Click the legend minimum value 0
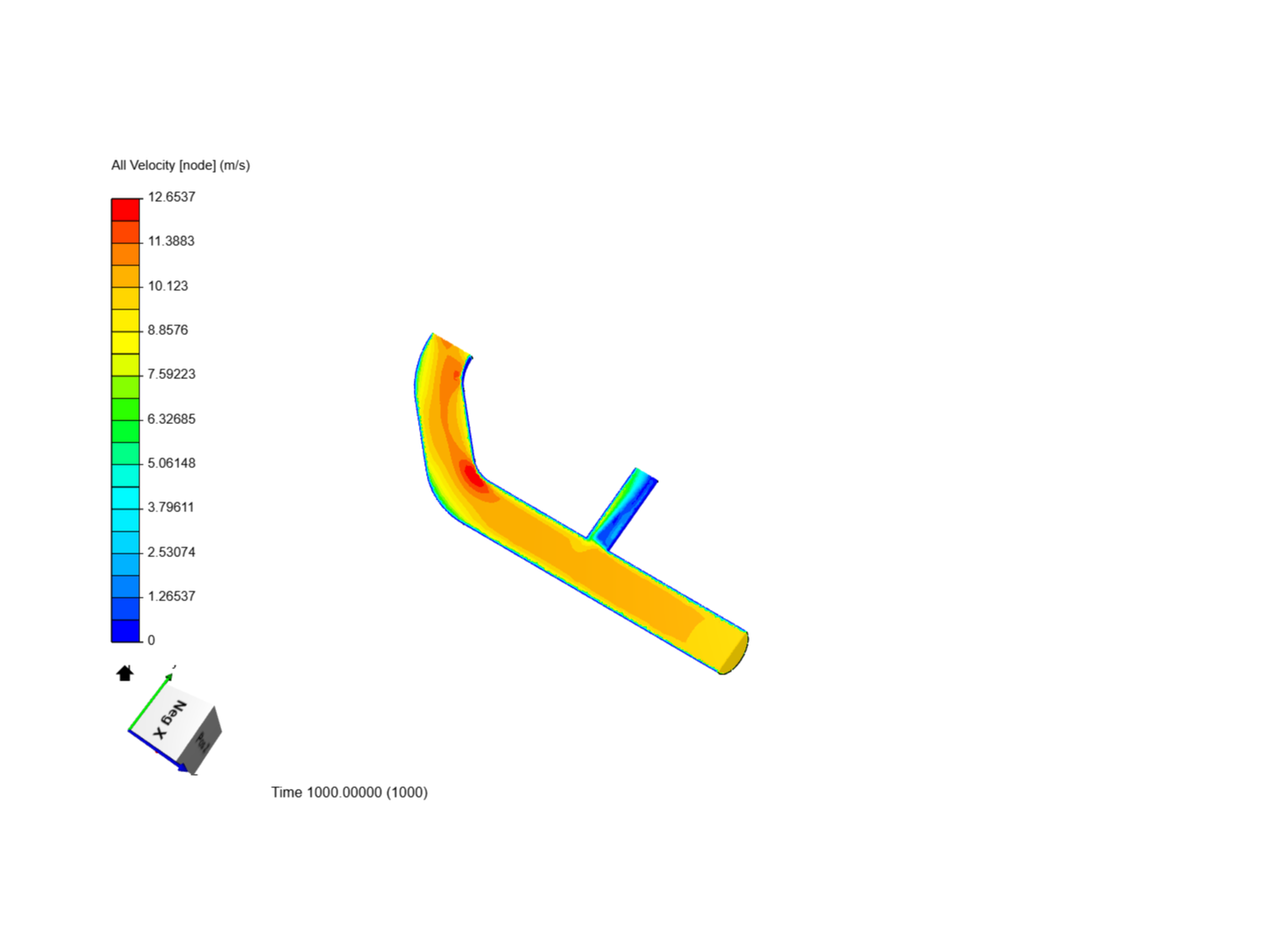 tap(151, 640)
